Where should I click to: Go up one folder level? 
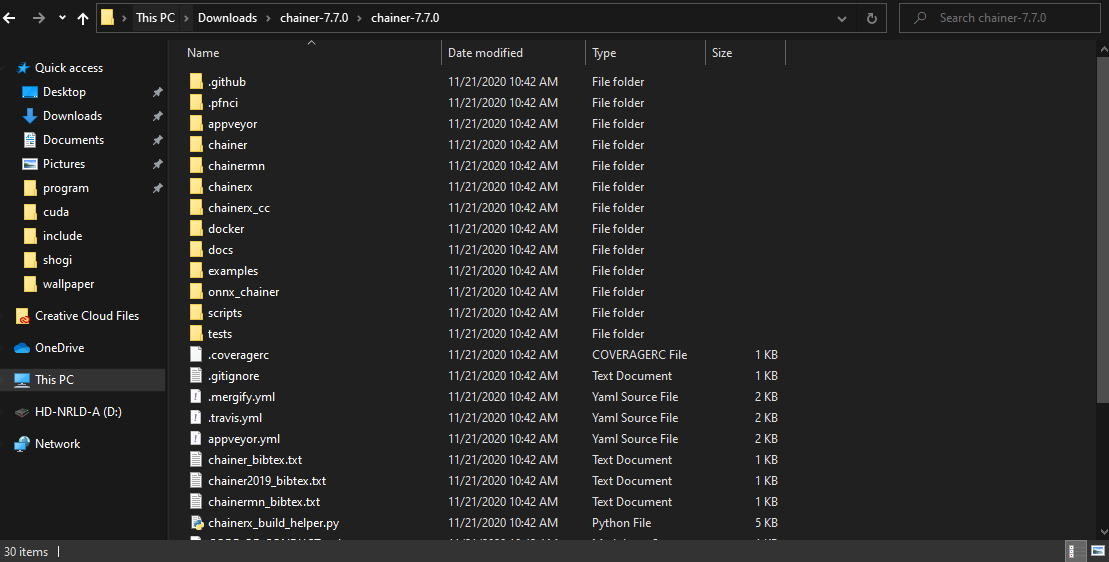pos(83,18)
